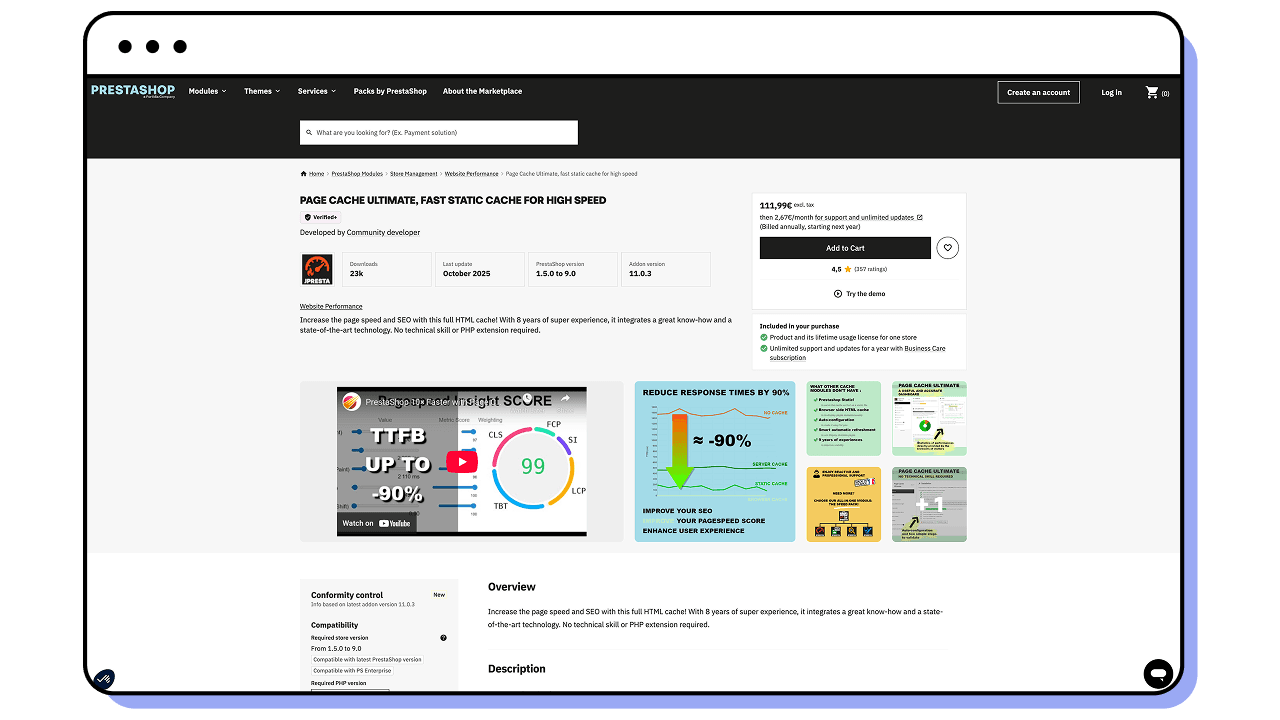
Task: Add module to wishlist with heart icon
Action: [947, 248]
